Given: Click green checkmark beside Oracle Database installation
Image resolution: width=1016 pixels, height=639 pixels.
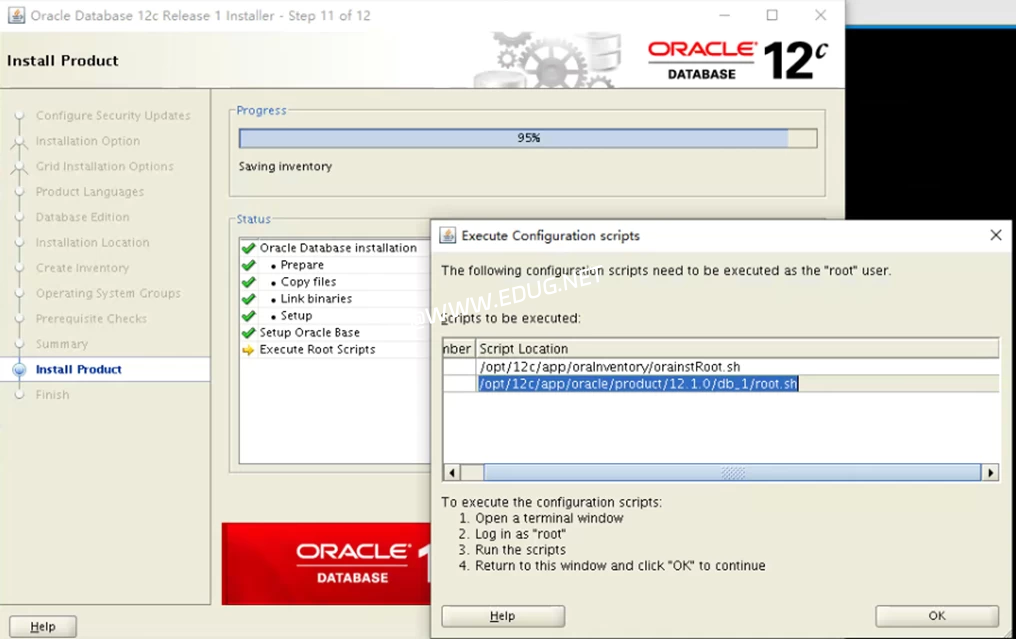Looking at the screenshot, I should tap(248, 248).
